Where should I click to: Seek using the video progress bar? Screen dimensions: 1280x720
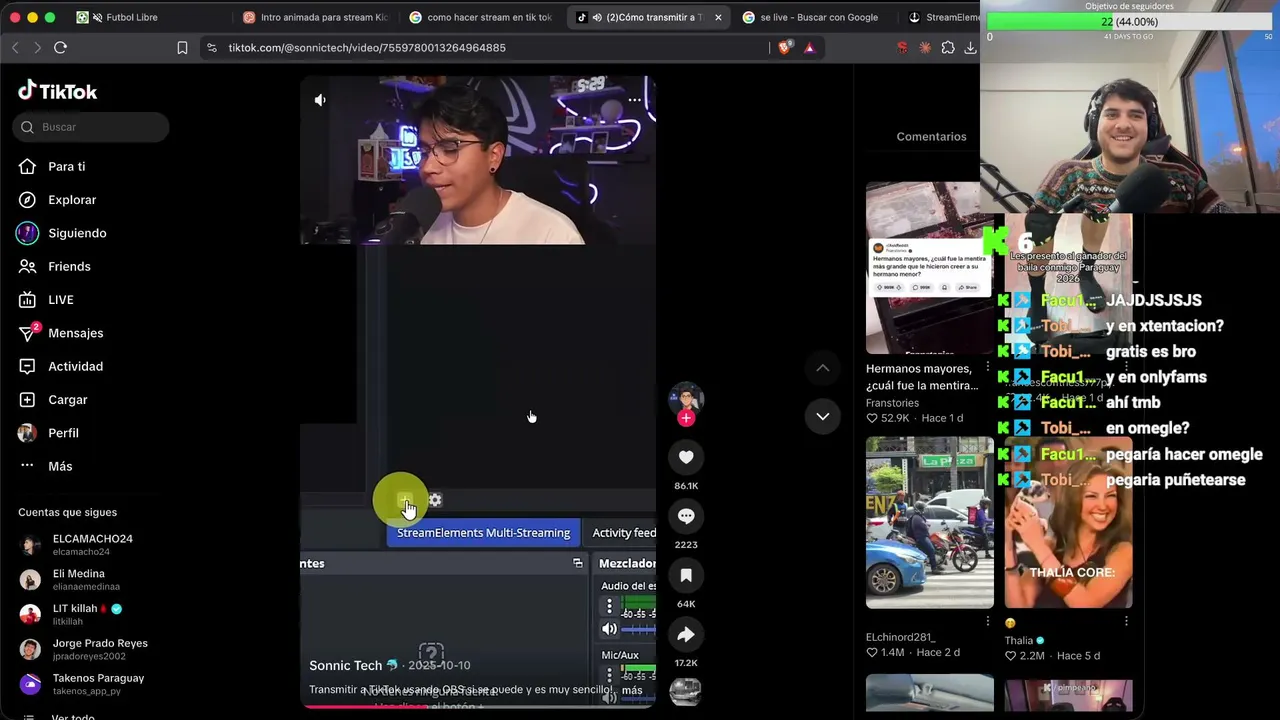pyautogui.click(x=478, y=706)
